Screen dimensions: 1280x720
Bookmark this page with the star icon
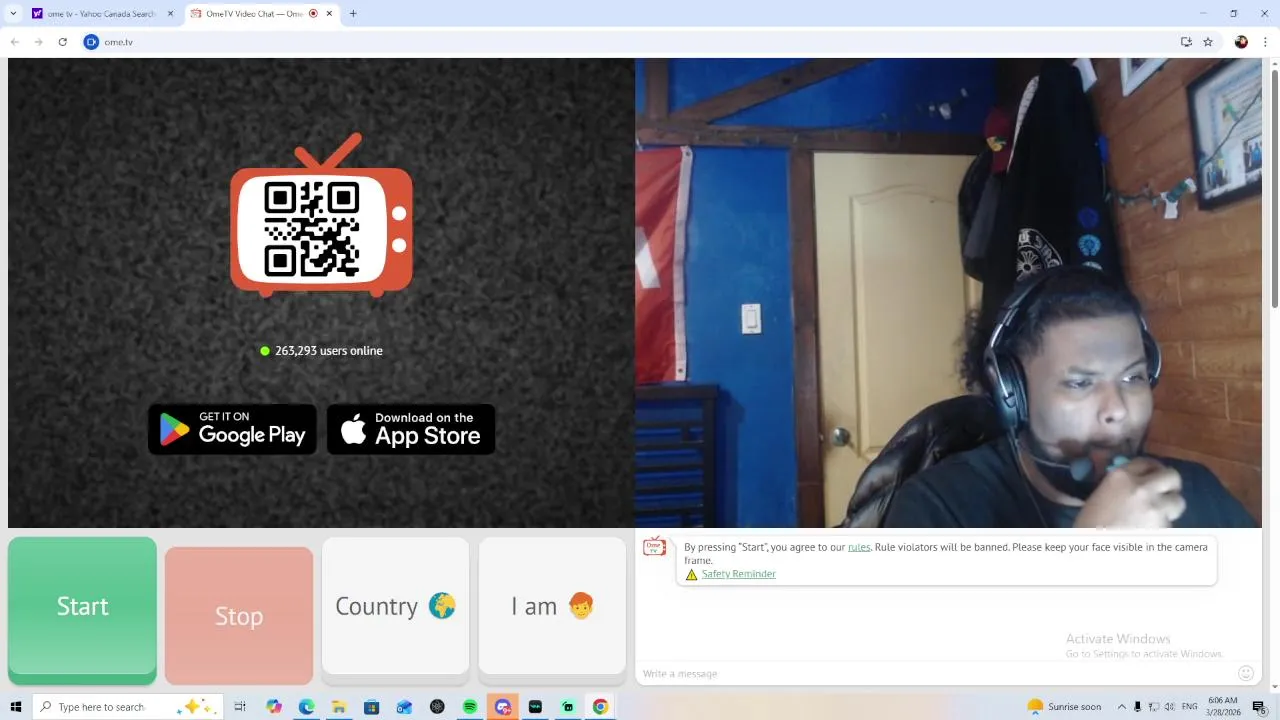(1208, 42)
